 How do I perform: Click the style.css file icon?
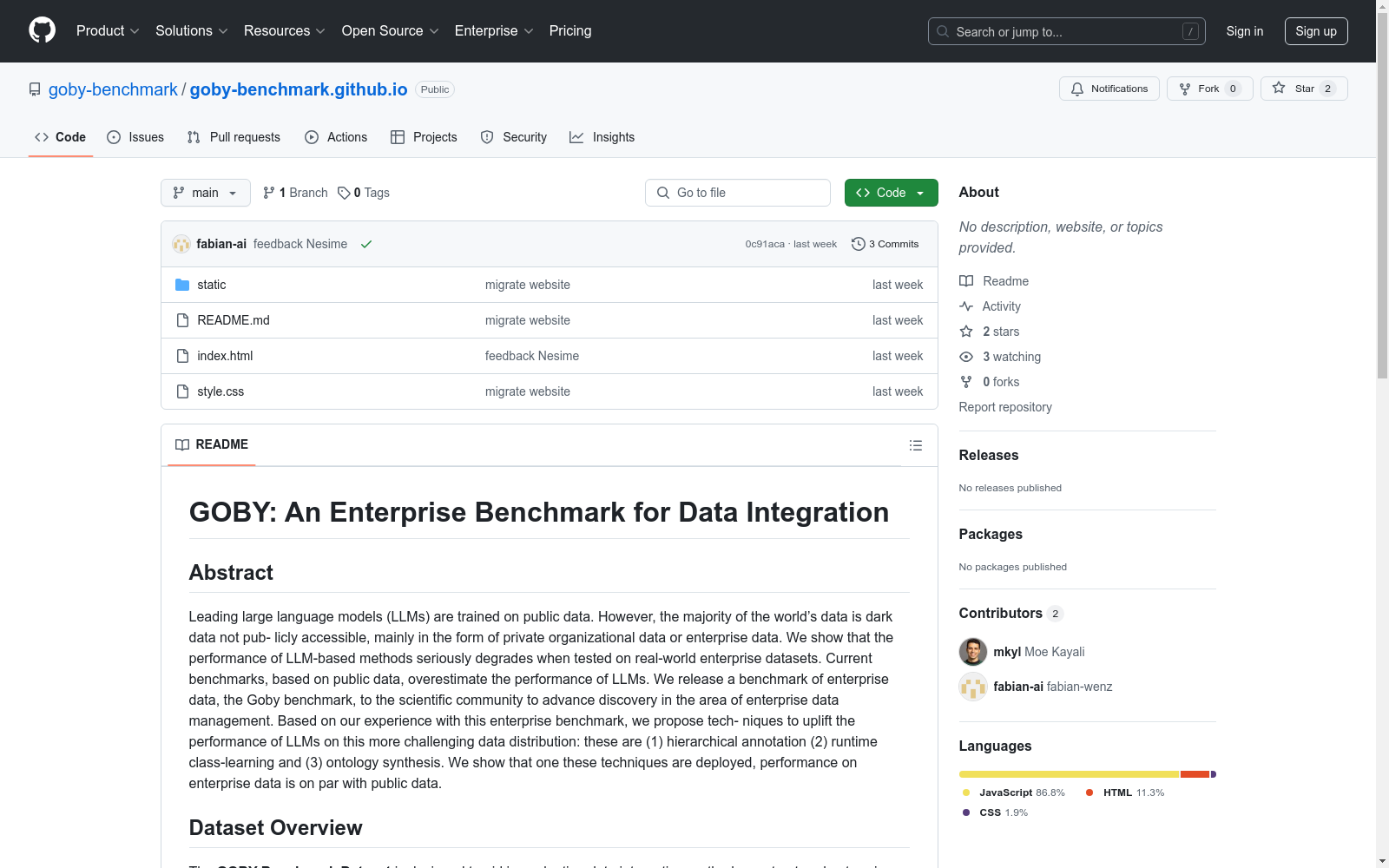(182, 391)
